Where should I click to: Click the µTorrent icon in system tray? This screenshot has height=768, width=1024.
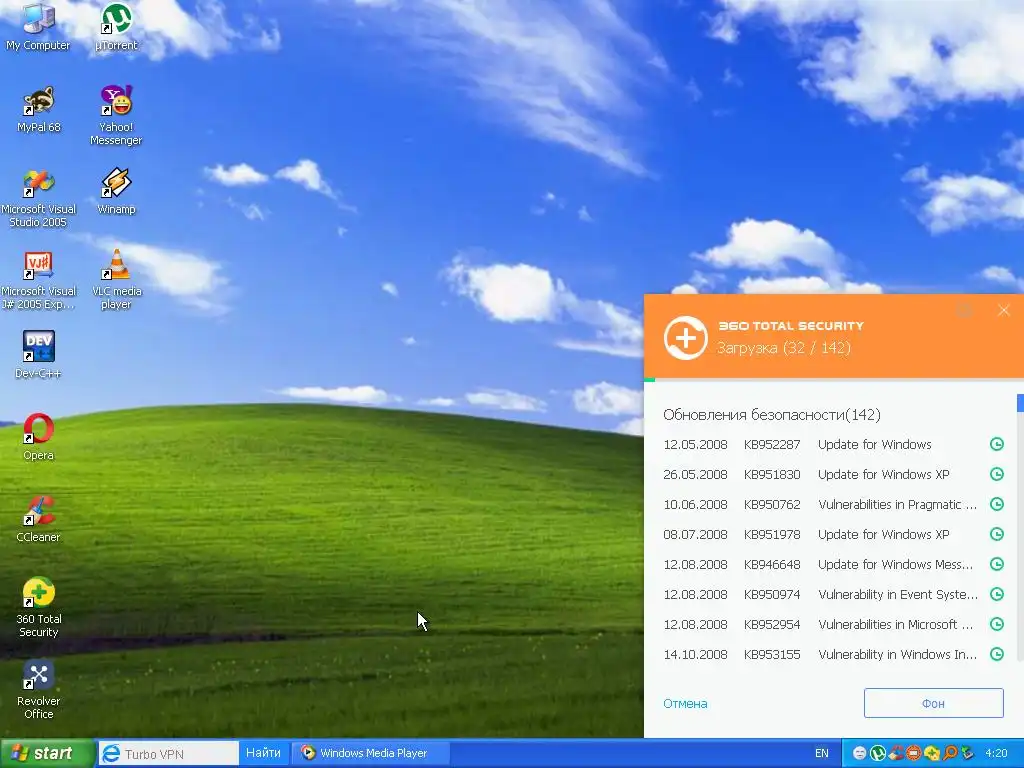click(878, 753)
